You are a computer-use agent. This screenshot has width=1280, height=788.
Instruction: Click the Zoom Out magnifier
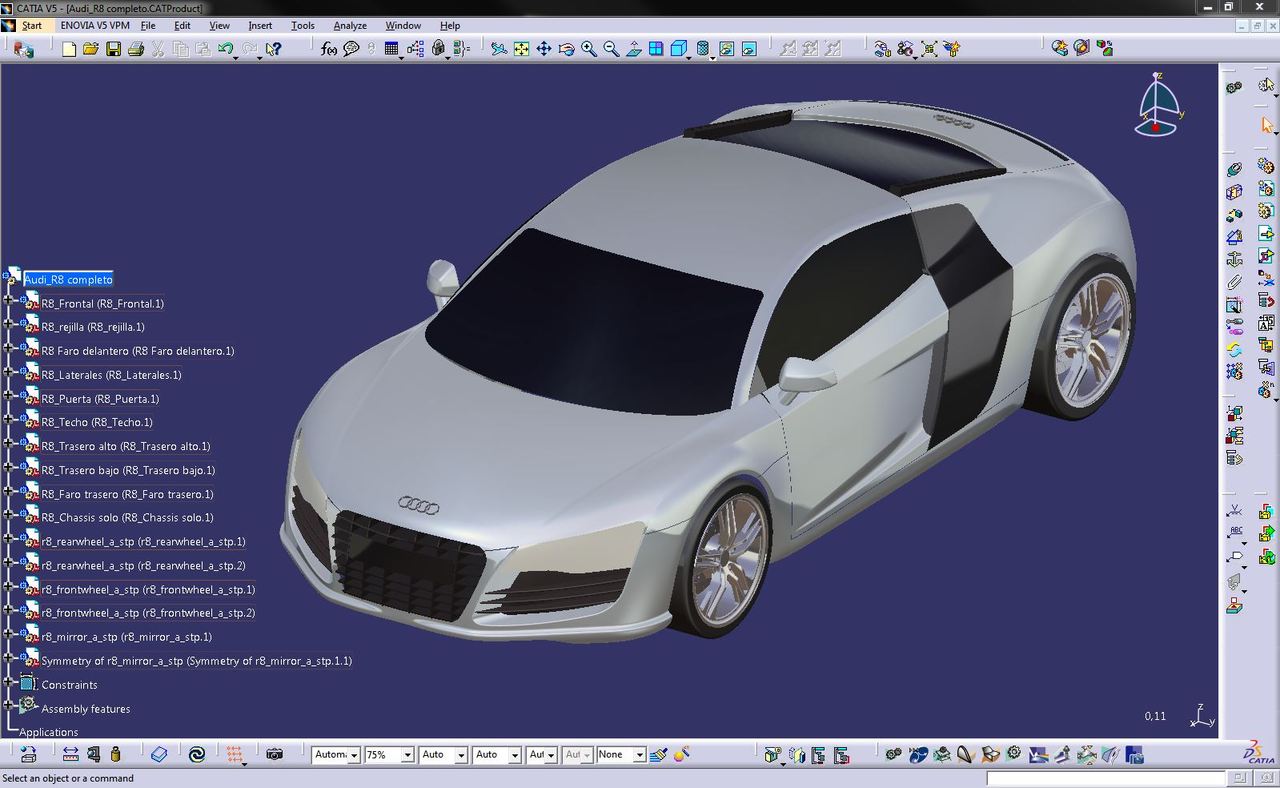611,49
